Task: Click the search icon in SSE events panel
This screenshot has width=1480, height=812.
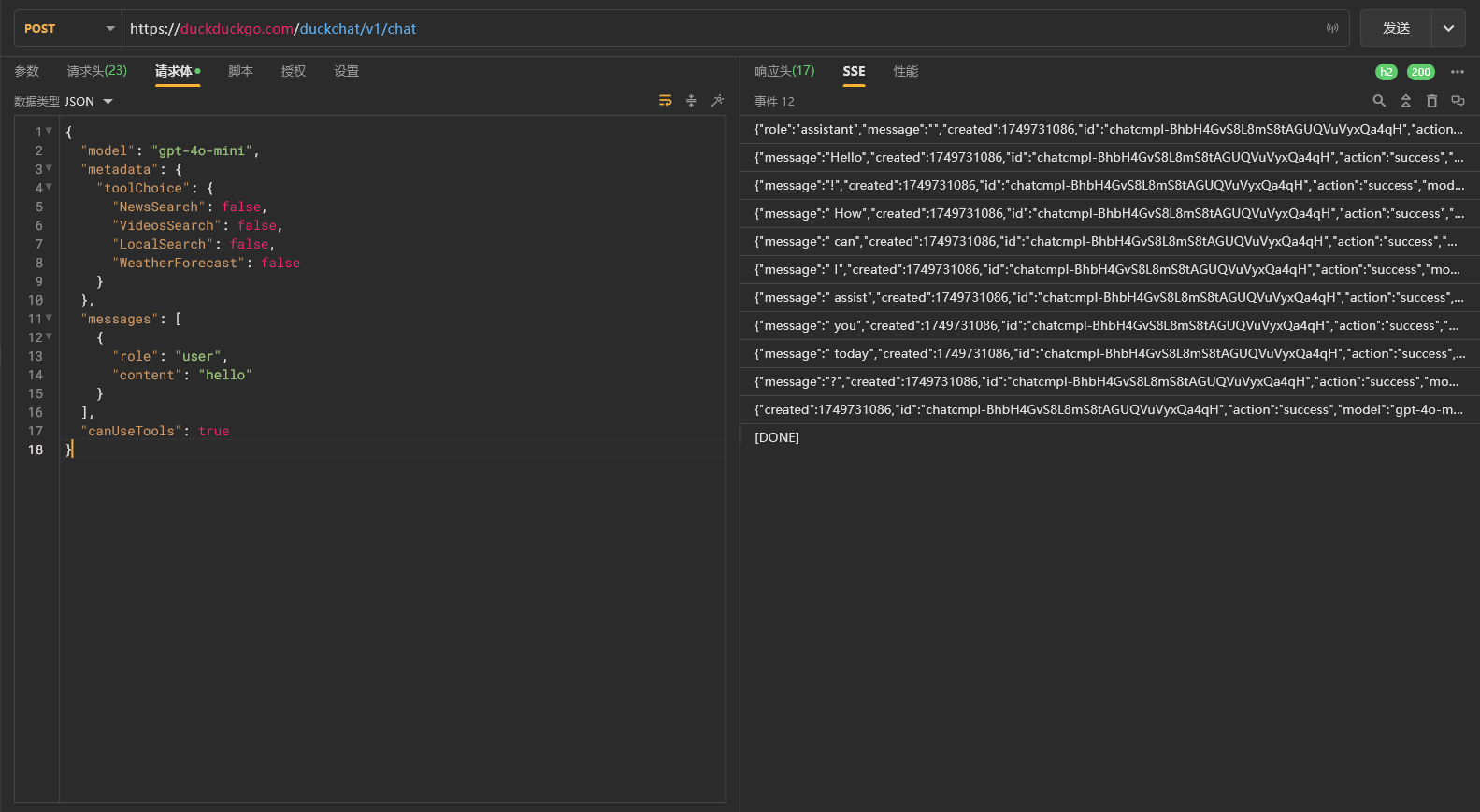Action: tap(1379, 101)
